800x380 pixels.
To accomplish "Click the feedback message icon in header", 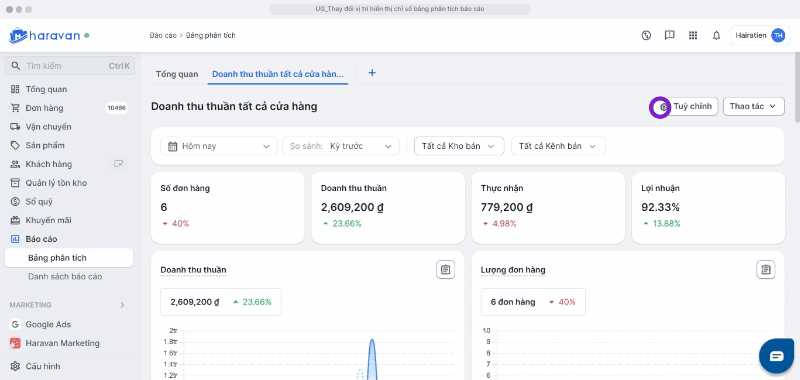I will [x=669, y=35].
